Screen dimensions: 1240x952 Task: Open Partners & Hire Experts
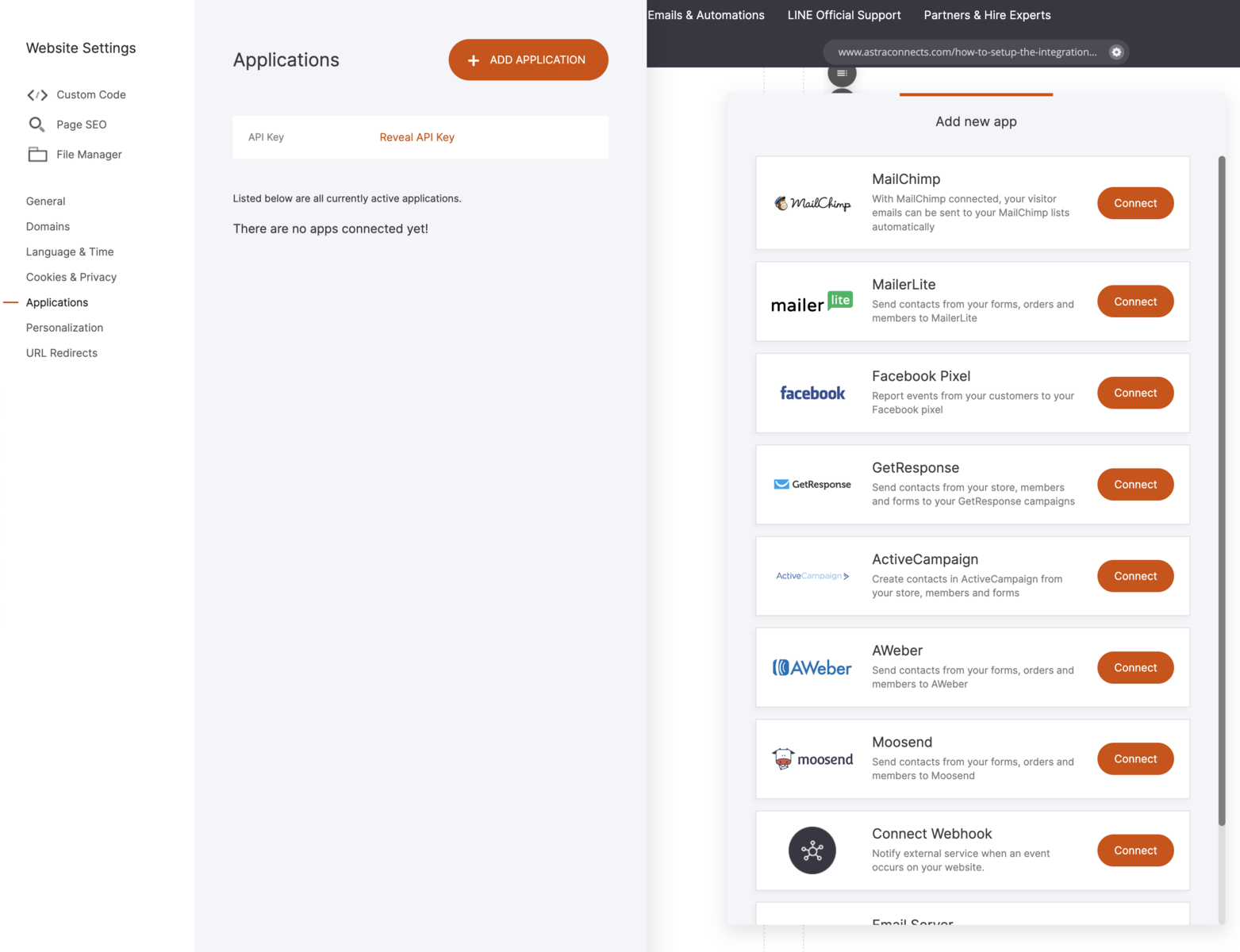coord(987,15)
